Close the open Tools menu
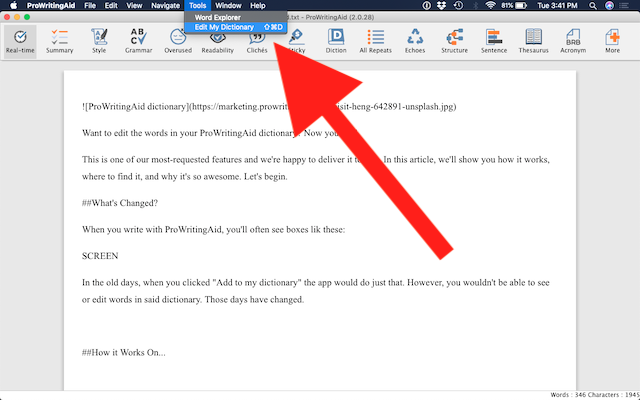This screenshot has width=640, height=400. (198, 6)
